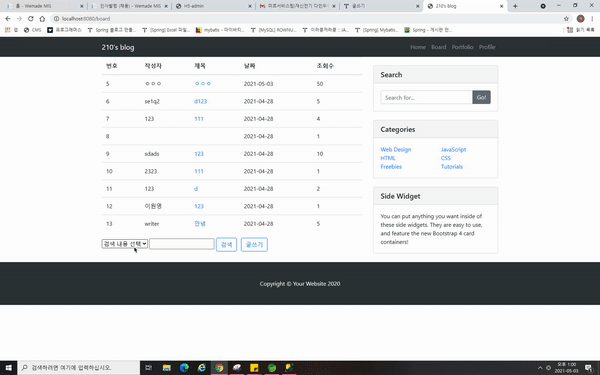Image resolution: width=600 pixels, height=375 pixels.
Task: Open Board in the navbar
Action: coord(439,47)
